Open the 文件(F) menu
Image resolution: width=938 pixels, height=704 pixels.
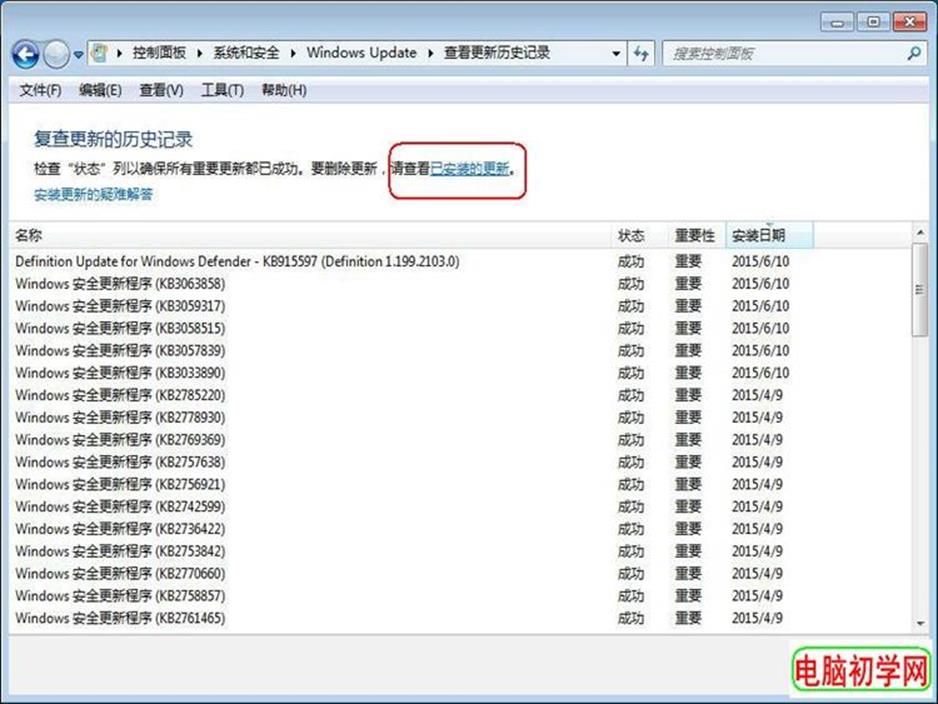click(x=40, y=90)
